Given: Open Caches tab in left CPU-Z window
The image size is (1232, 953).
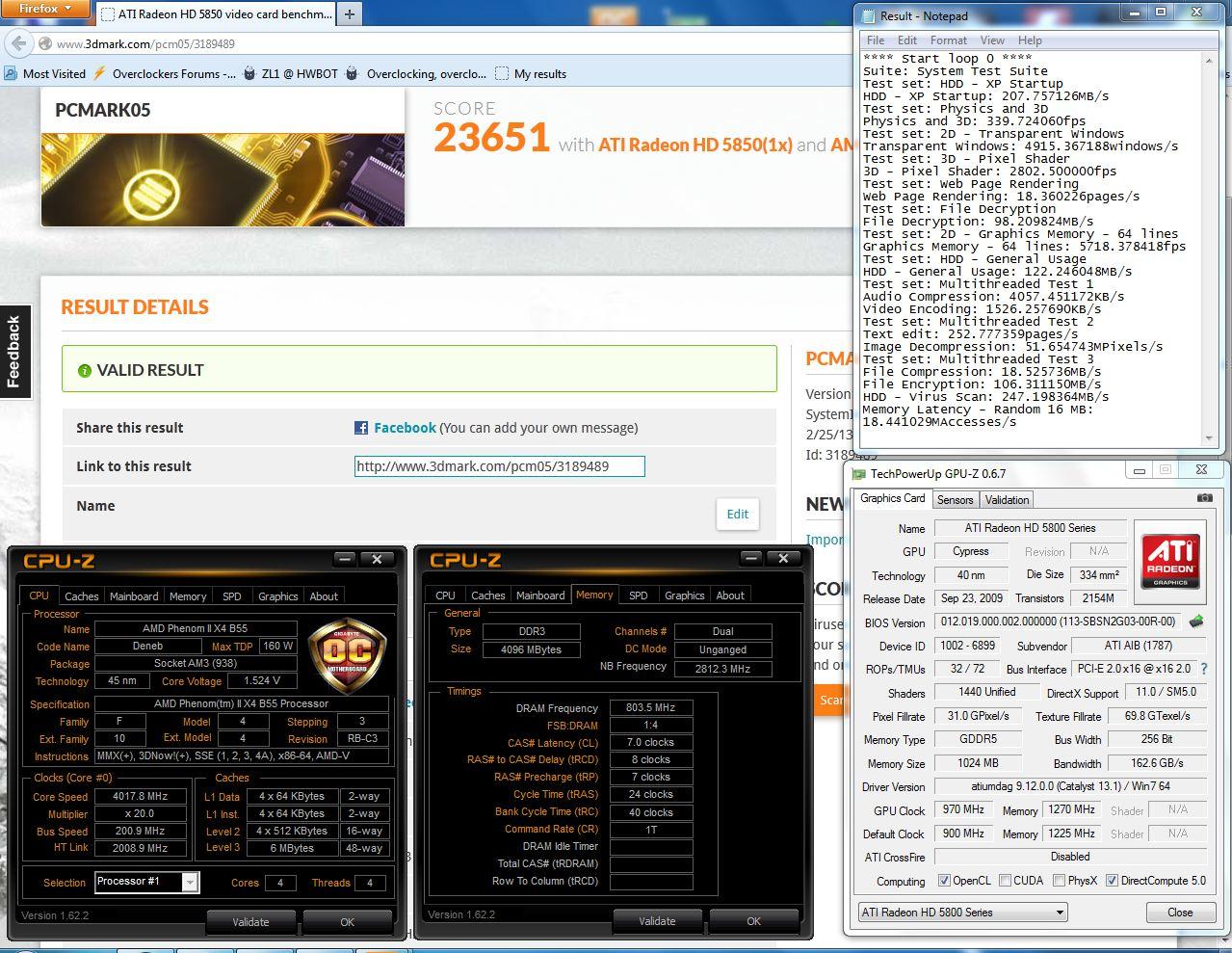Looking at the screenshot, I should [x=81, y=596].
